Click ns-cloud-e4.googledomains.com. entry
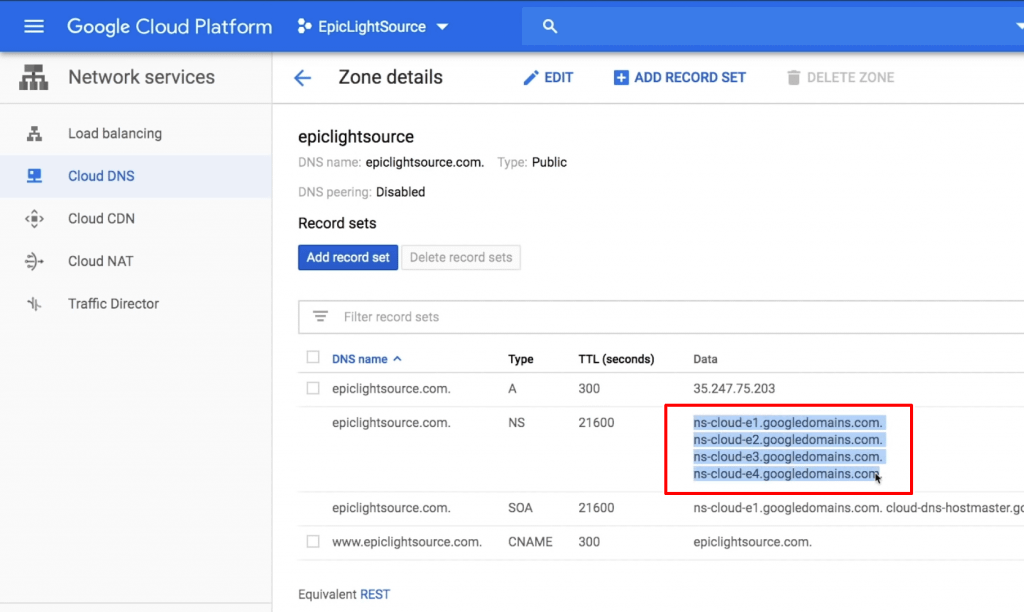Image resolution: width=1024 pixels, height=612 pixels. click(786, 474)
